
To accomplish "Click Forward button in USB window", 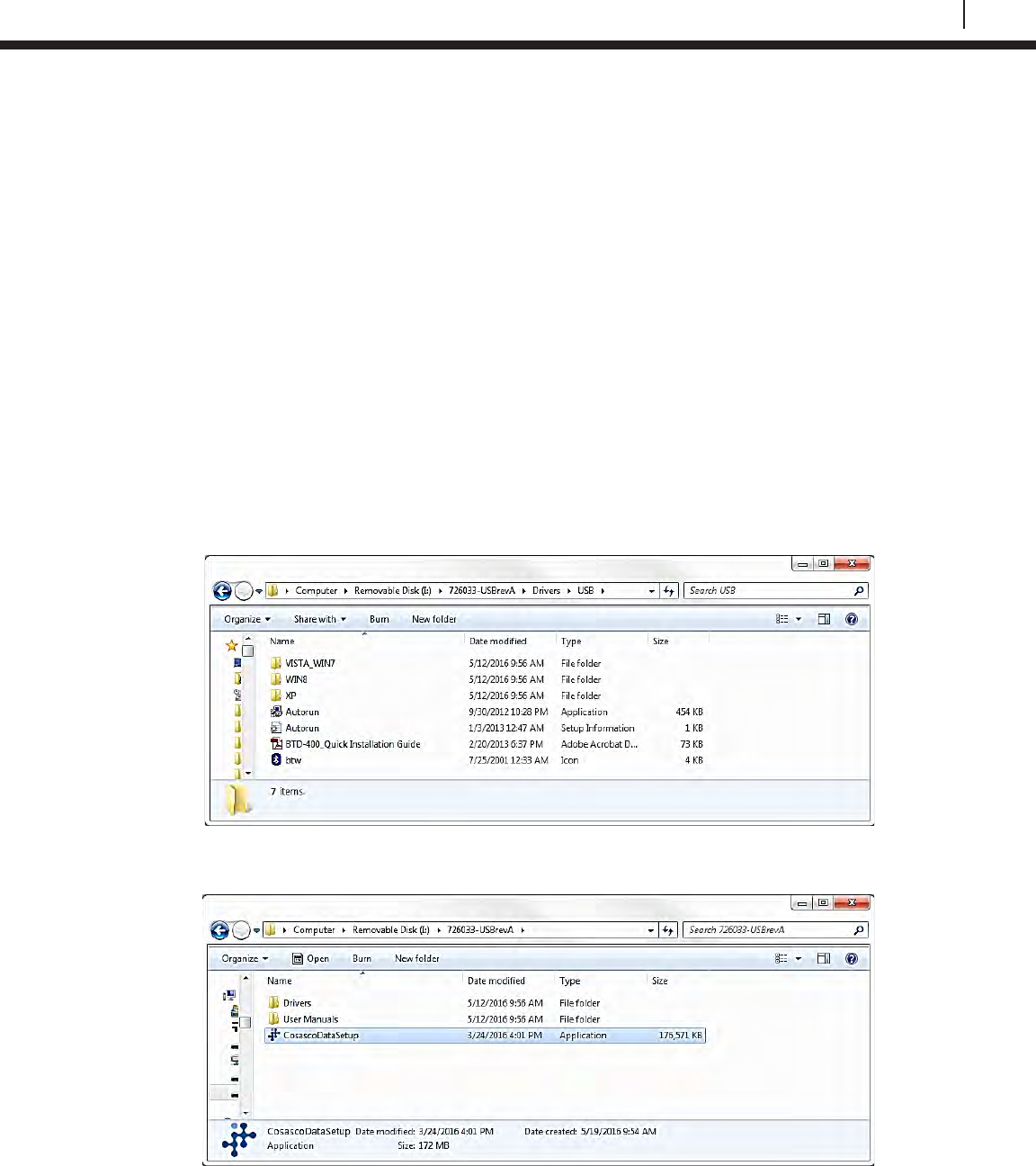I will coord(244,591).
